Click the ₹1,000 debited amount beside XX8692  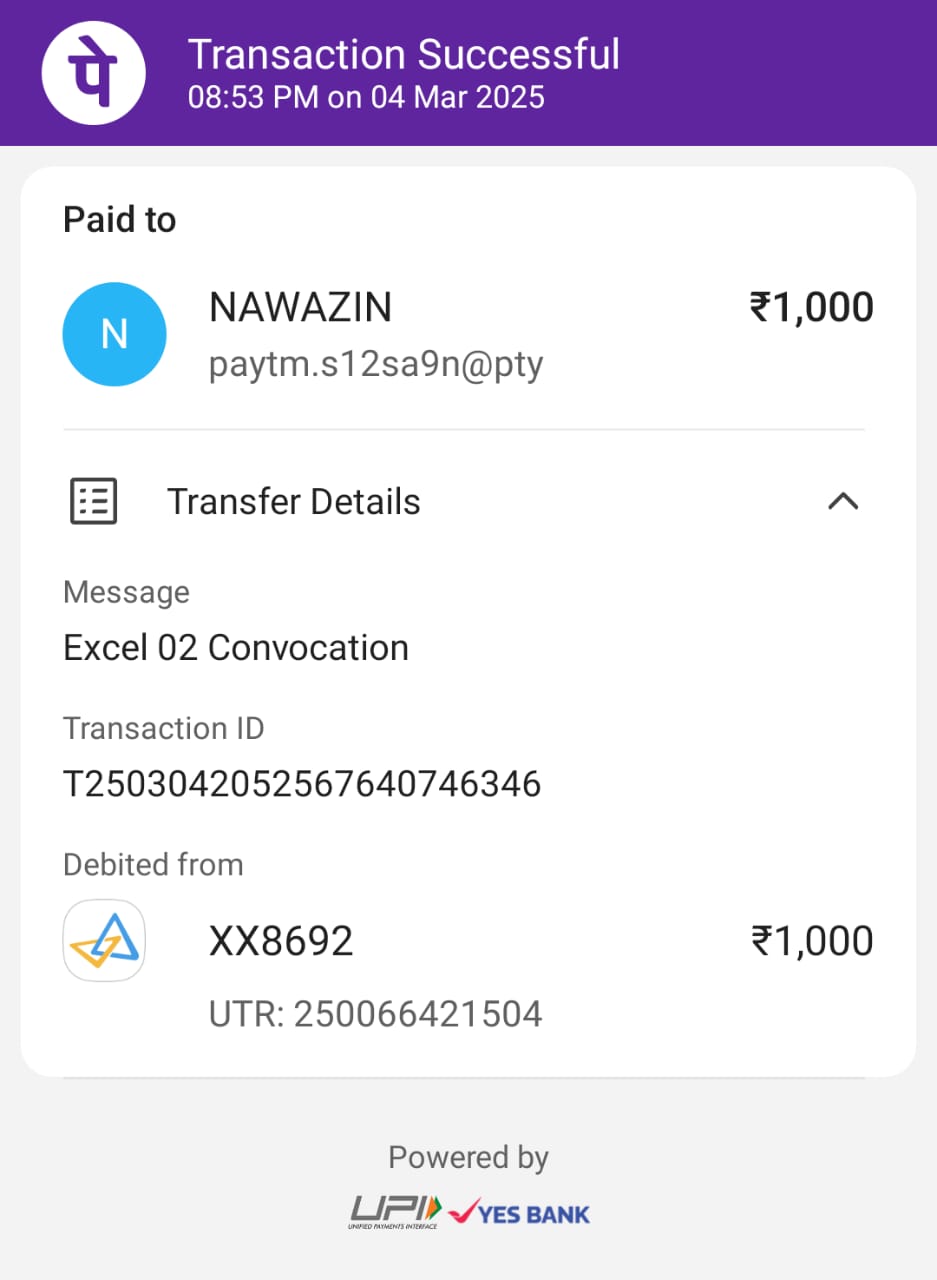pos(811,941)
